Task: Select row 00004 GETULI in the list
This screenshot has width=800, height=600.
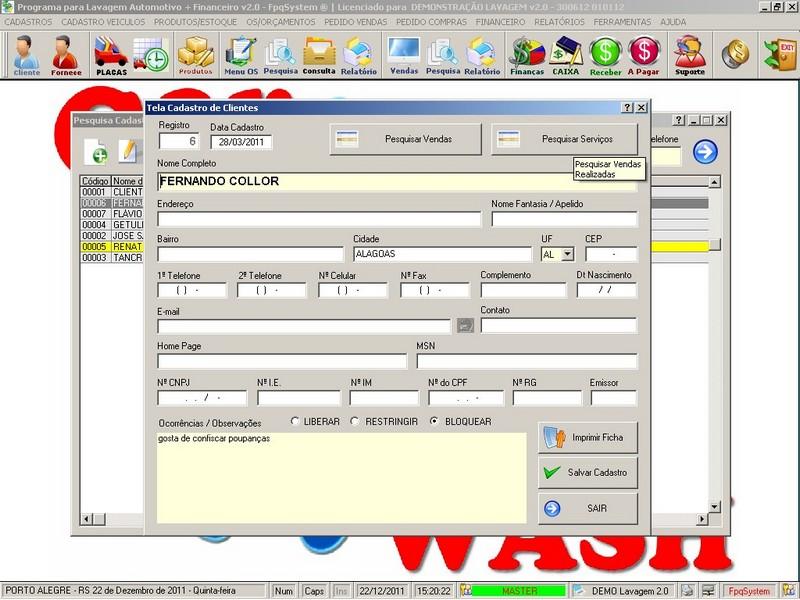Action: (x=112, y=224)
